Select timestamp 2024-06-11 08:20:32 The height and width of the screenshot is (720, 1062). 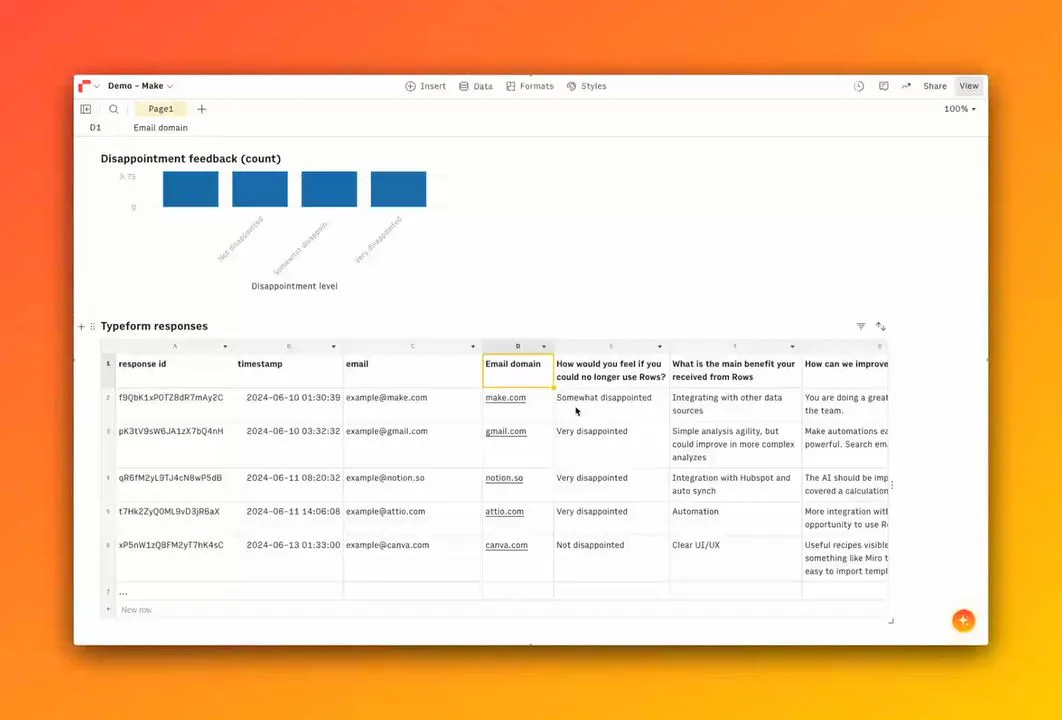[x=289, y=484]
